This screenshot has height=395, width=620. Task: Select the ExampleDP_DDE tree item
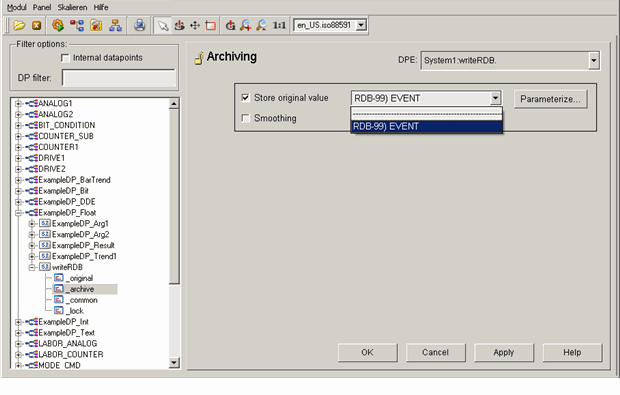coord(67,202)
